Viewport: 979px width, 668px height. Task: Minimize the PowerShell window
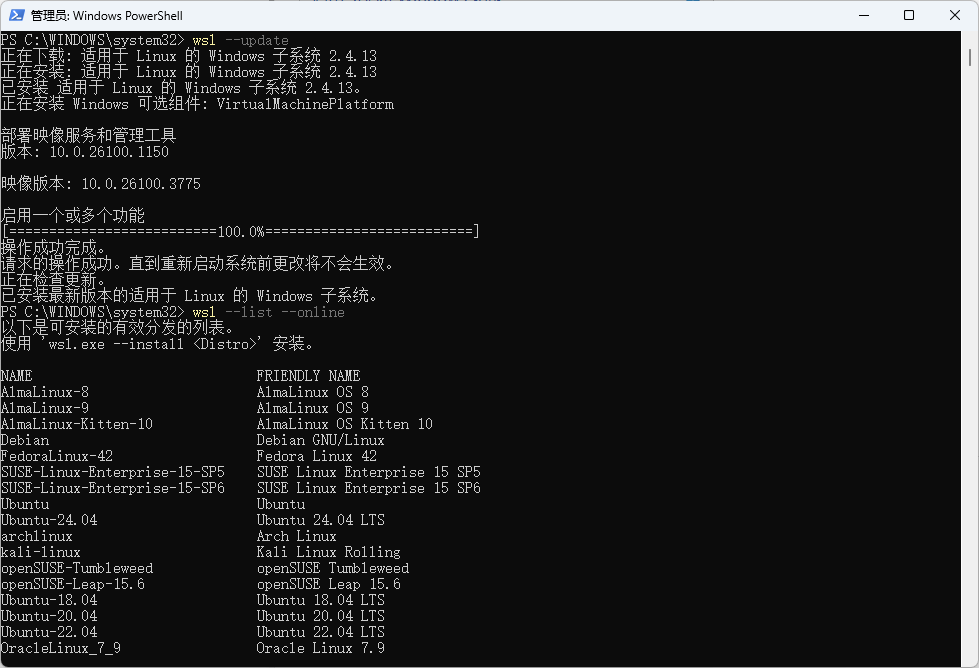pyautogui.click(x=864, y=15)
